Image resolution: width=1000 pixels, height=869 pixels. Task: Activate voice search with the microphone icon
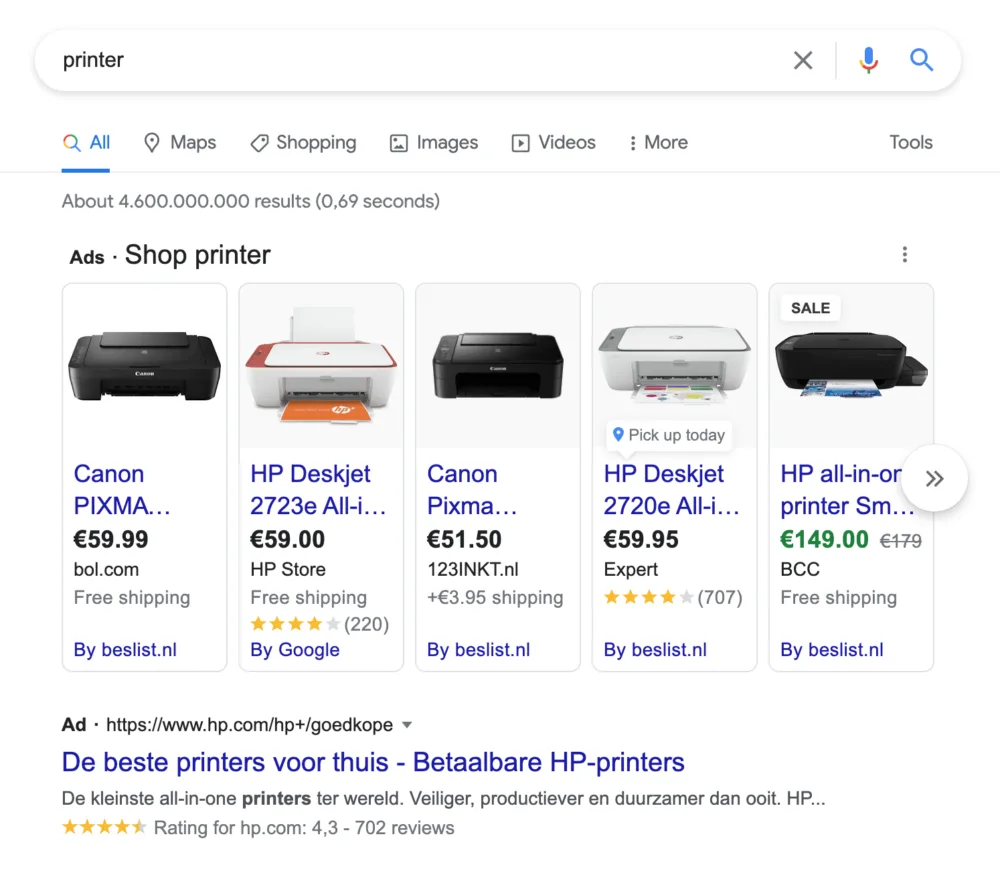tap(868, 60)
